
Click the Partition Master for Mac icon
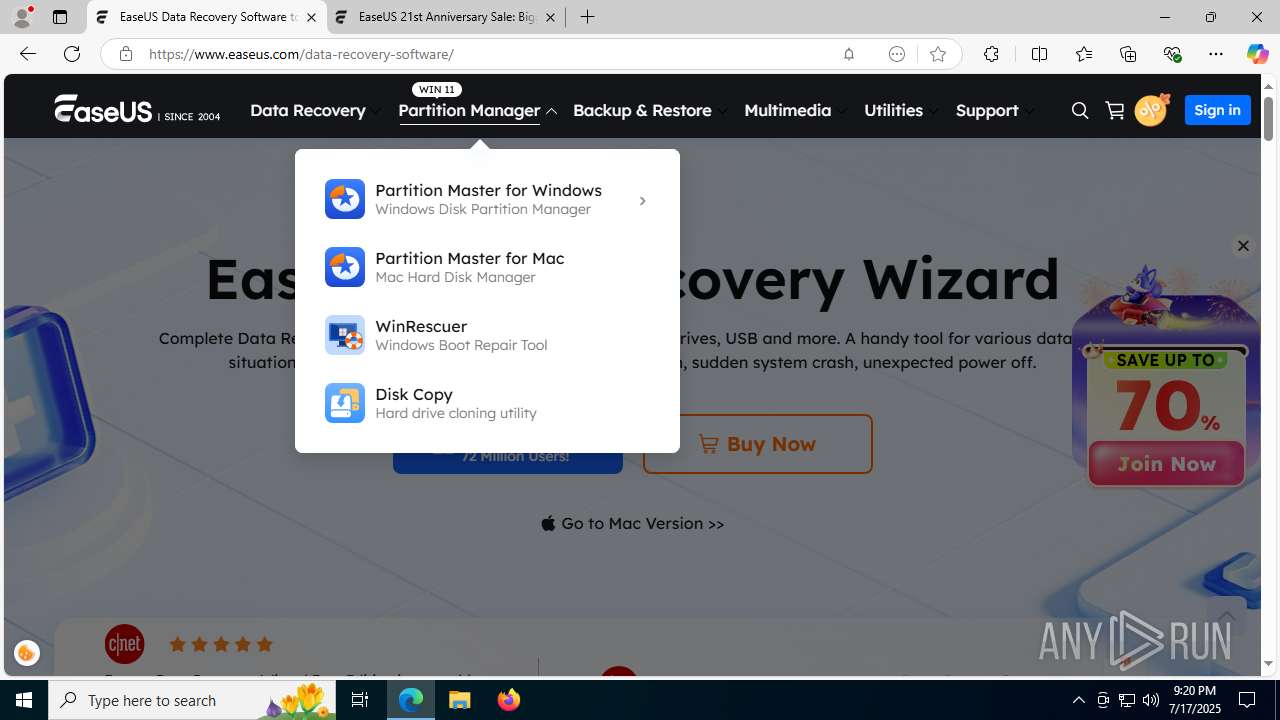345,267
